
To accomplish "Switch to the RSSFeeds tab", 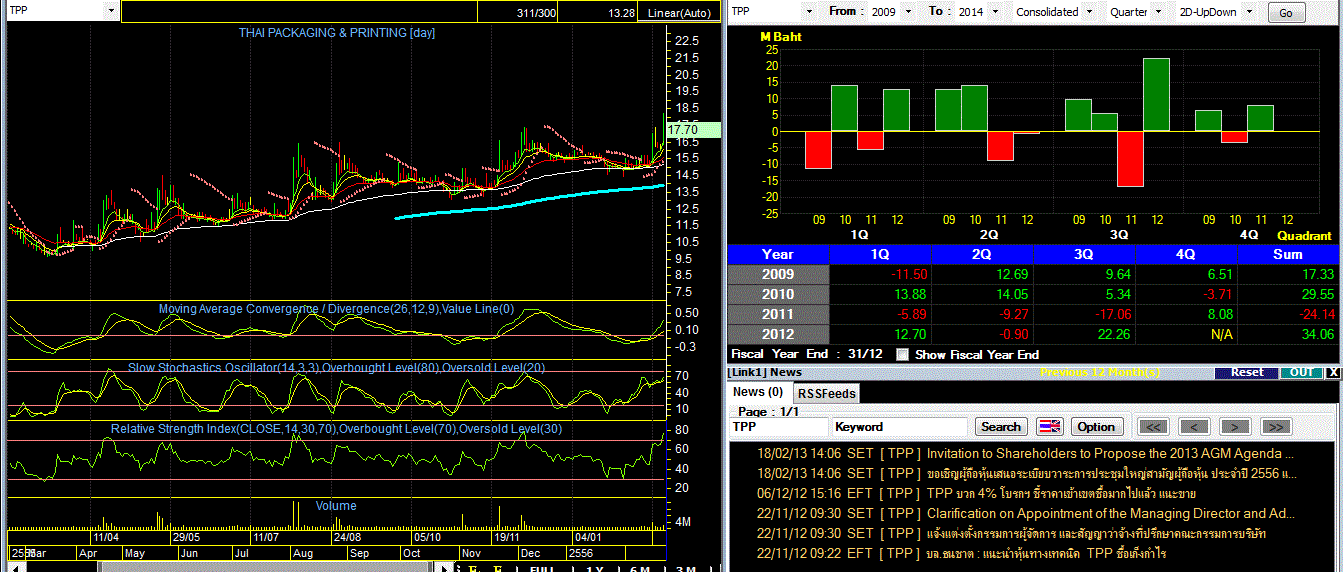I will coord(826,393).
